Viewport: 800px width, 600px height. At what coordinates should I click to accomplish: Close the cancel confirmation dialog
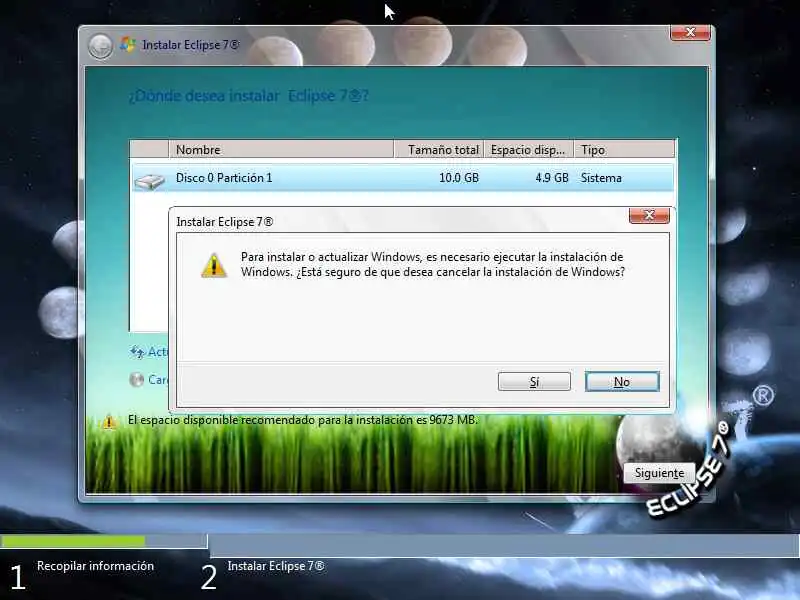[649, 215]
